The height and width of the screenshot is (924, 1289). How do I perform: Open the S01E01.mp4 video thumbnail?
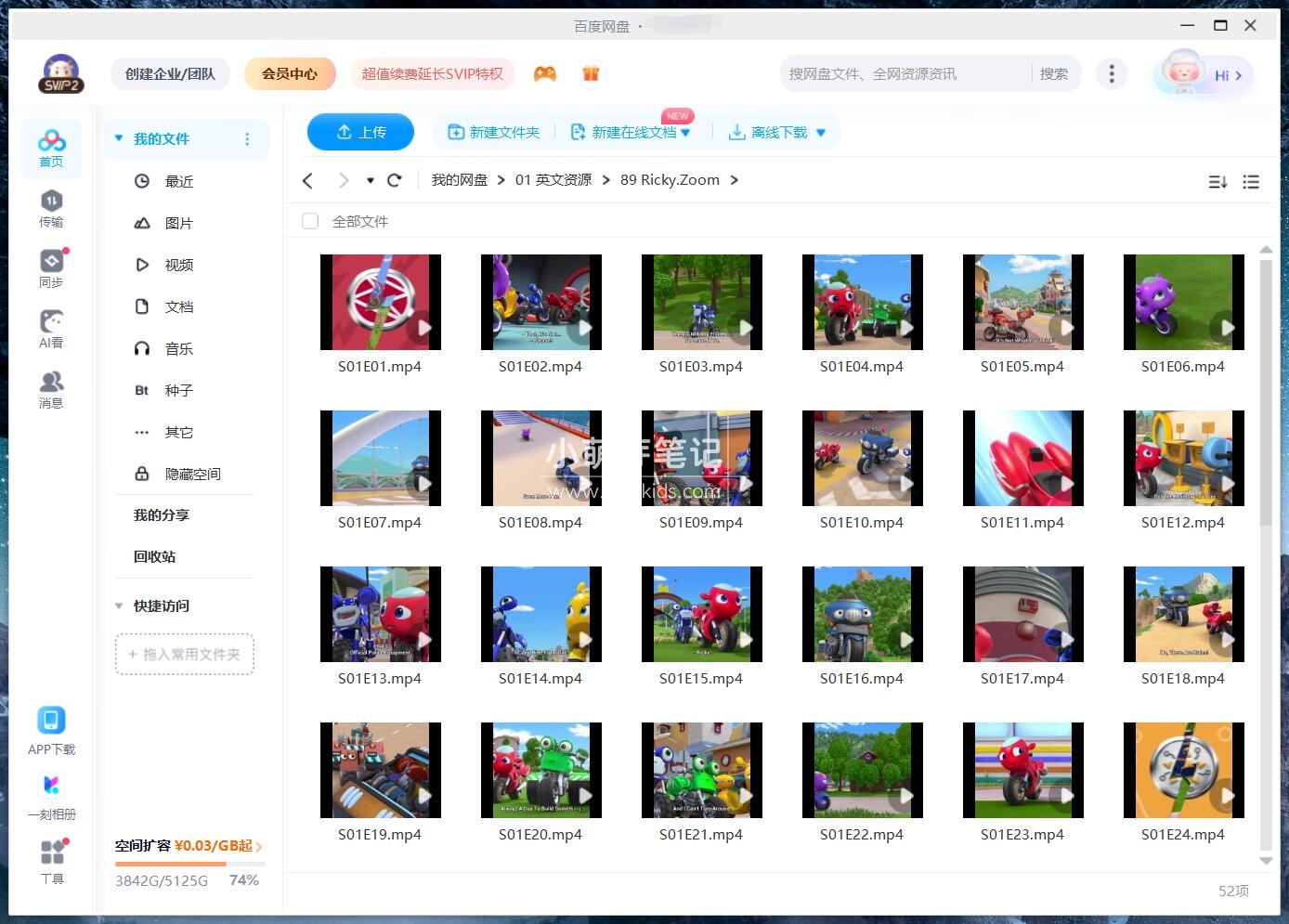(x=381, y=302)
